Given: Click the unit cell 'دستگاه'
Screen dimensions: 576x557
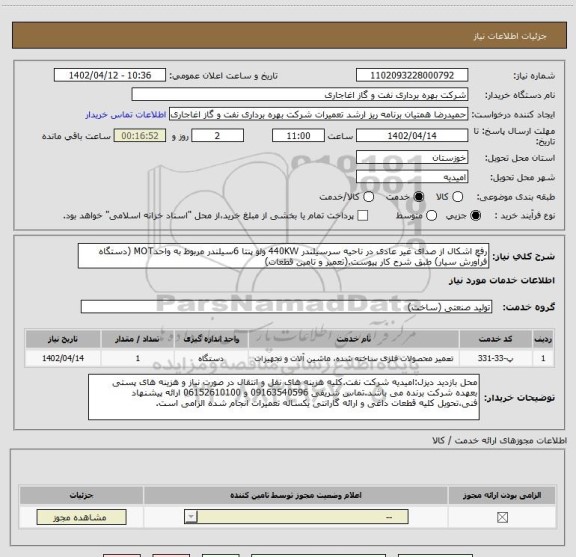Looking at the screenshot, I should 211,358.
